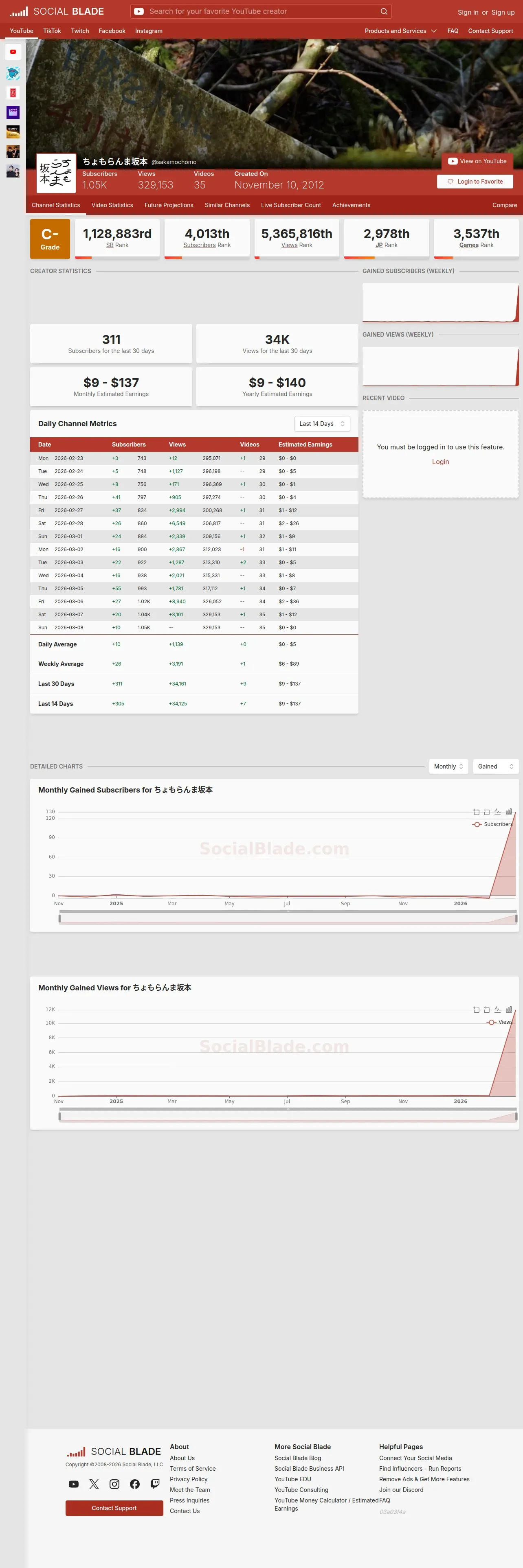The width and height of the screenshot is (523, 1568).
Task: Switch to Future Projections tab
Action: click(x=169, y=205)
